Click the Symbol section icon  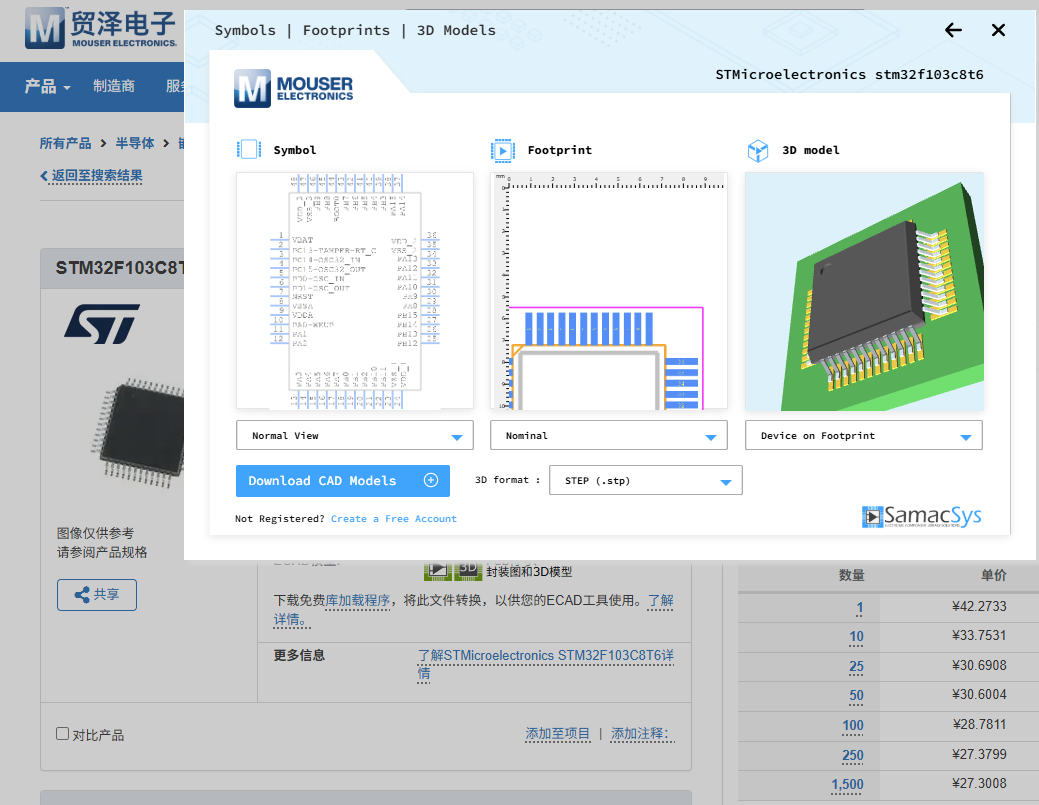(x=249, y=149)
